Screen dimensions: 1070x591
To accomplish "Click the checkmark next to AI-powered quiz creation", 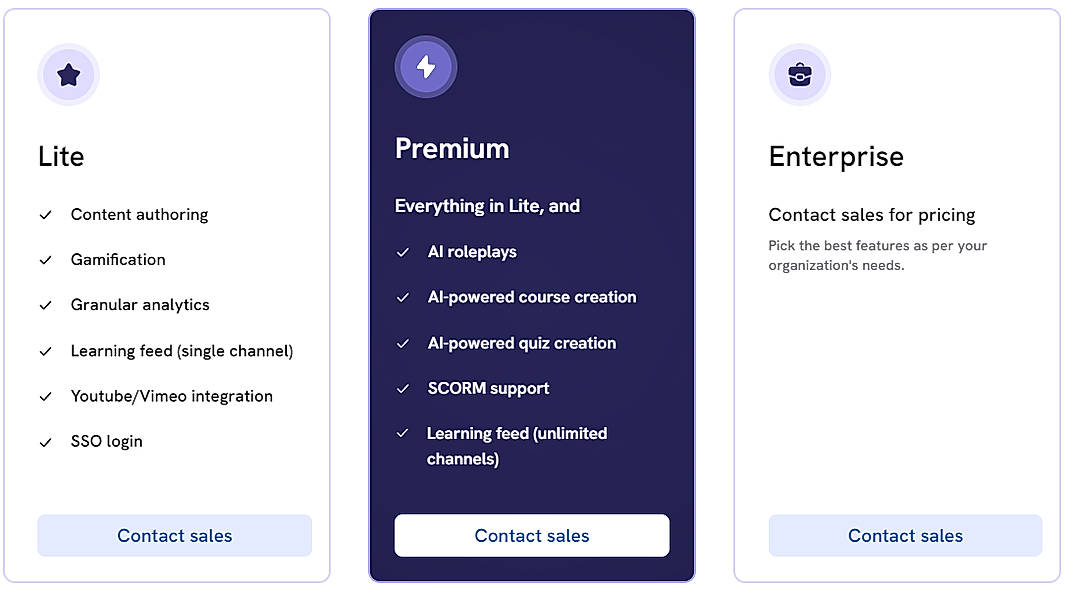I will coord(403,343).
